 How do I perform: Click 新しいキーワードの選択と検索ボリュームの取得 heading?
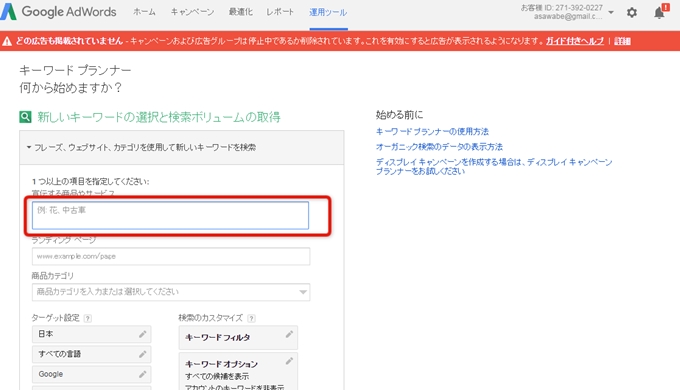click(x=159, y=117)
